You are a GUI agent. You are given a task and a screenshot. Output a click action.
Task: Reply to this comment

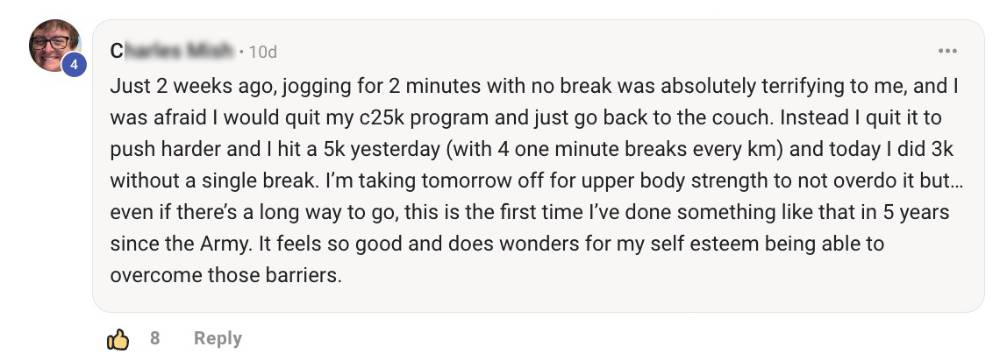pyautogui.click(x=217, y=338)
